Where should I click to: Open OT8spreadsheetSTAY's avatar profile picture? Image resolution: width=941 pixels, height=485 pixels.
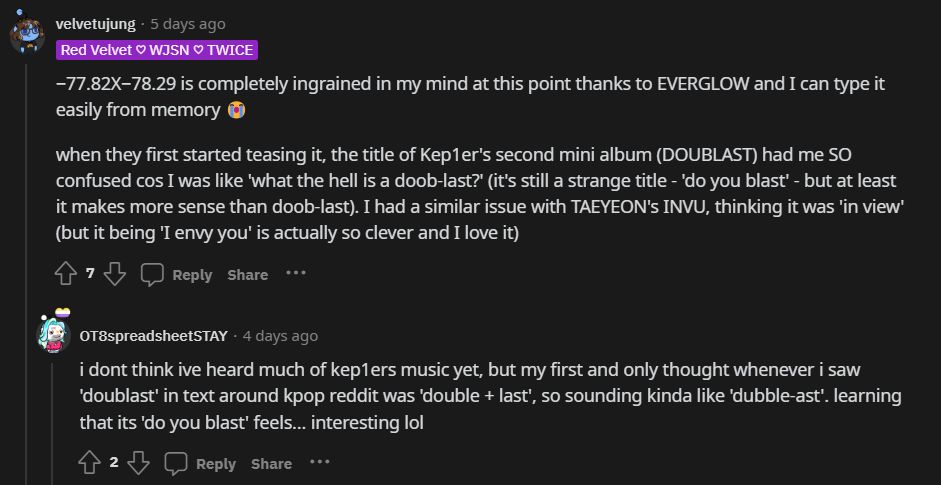pyautogui.click(x=54, y=335)
